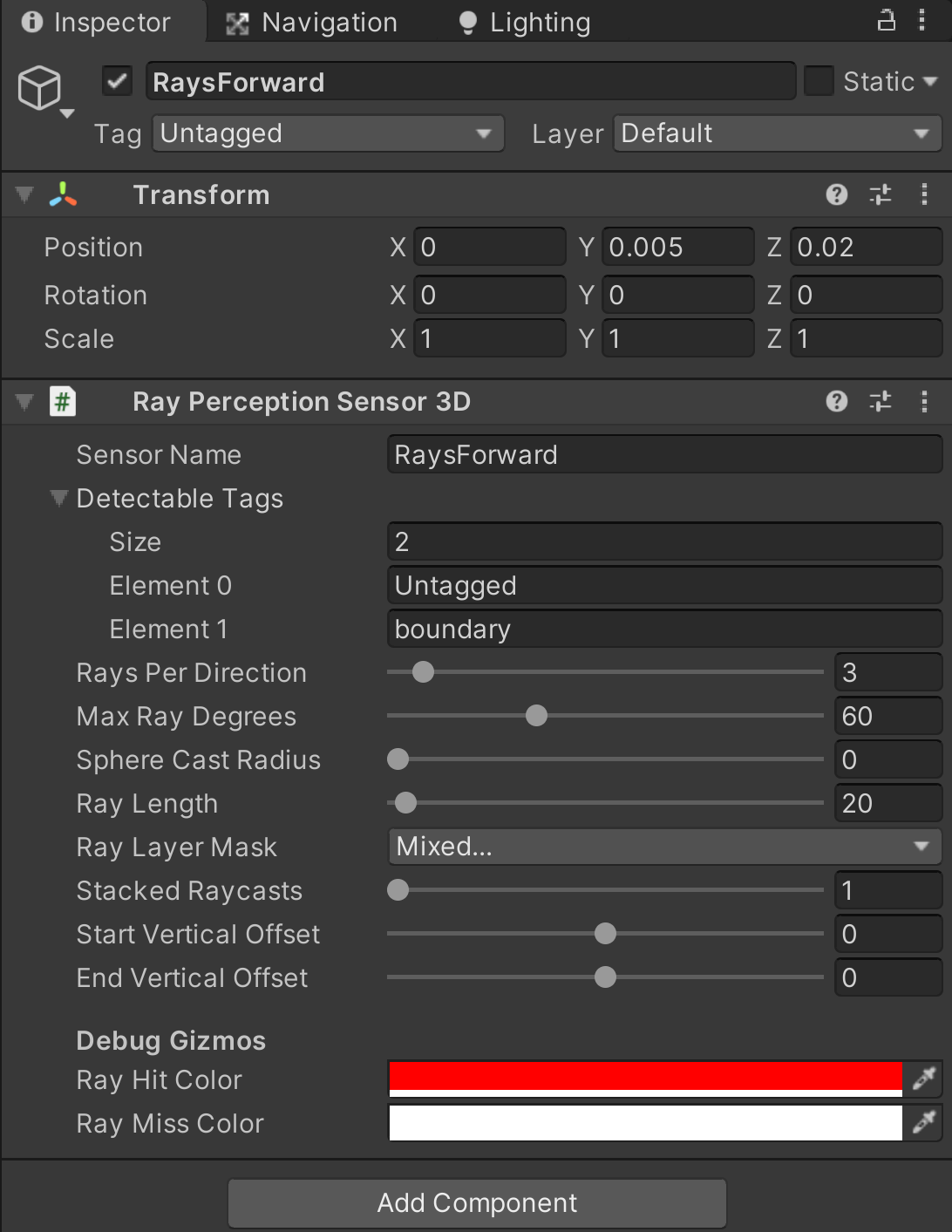Open the Ray Layer Mask dropdown
Image resolution: width=952 pixels, height=1232 pixels.
click(664, 846)
